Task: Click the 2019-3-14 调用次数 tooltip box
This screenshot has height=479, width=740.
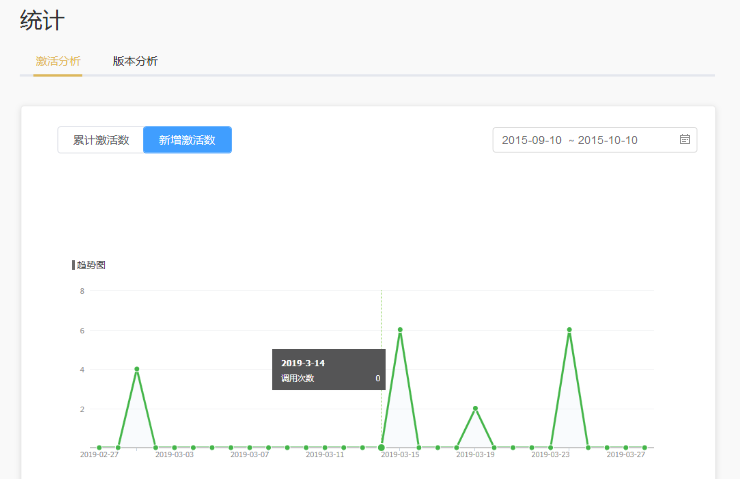Action: coord(328,369)
